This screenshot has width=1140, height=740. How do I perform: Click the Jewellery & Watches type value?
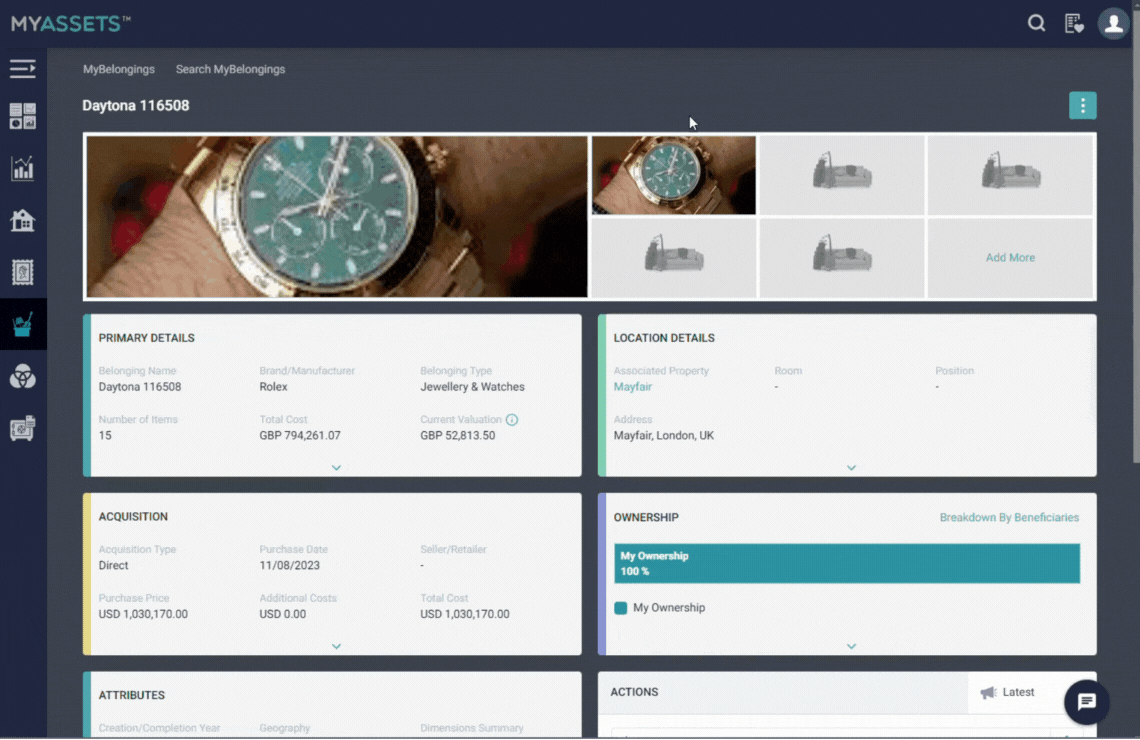472,387
